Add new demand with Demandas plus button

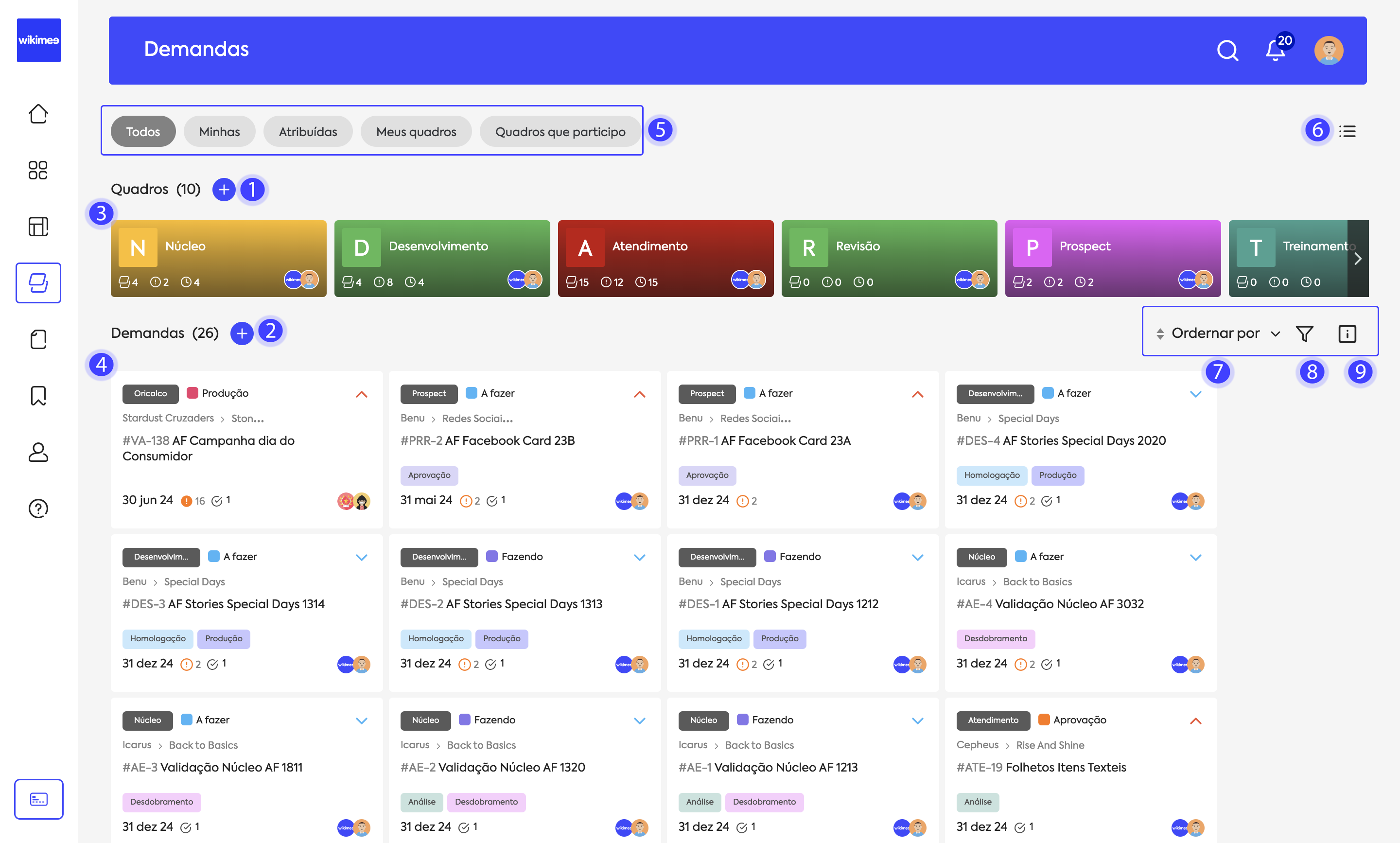click(242, 334)
